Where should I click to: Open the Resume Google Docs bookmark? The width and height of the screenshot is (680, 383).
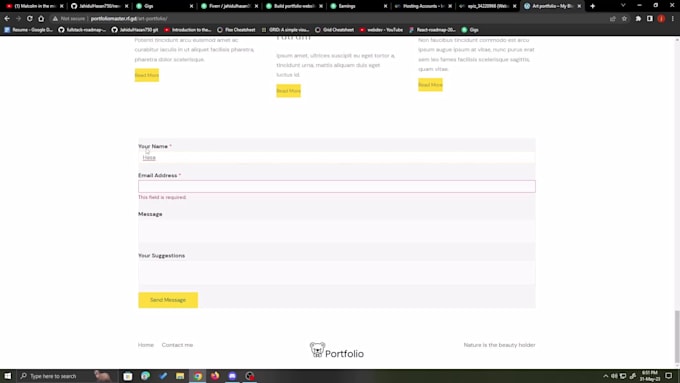click(x=28, y=30)
